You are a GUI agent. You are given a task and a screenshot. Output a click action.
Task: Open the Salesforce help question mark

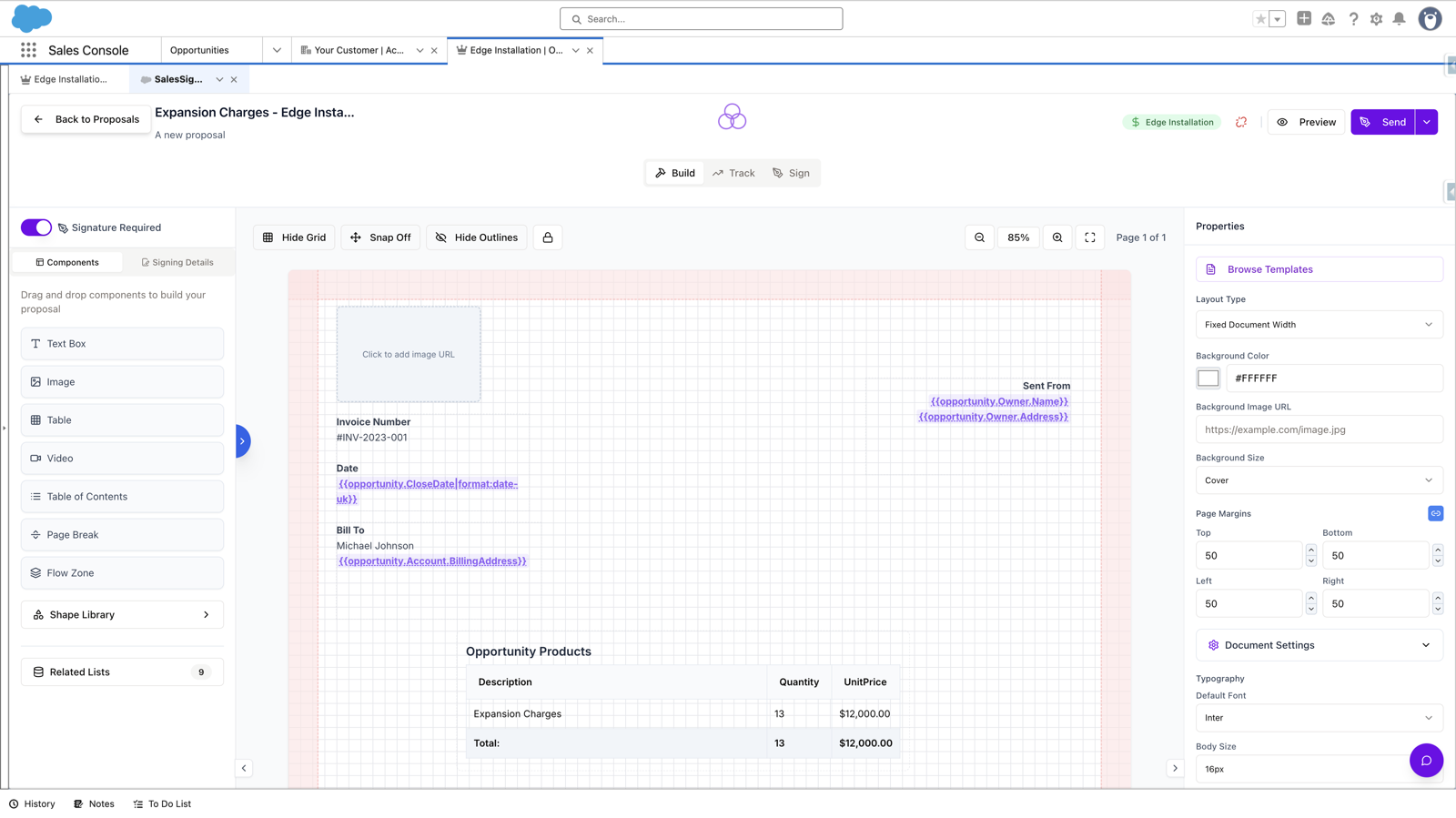click(1353, 19)
